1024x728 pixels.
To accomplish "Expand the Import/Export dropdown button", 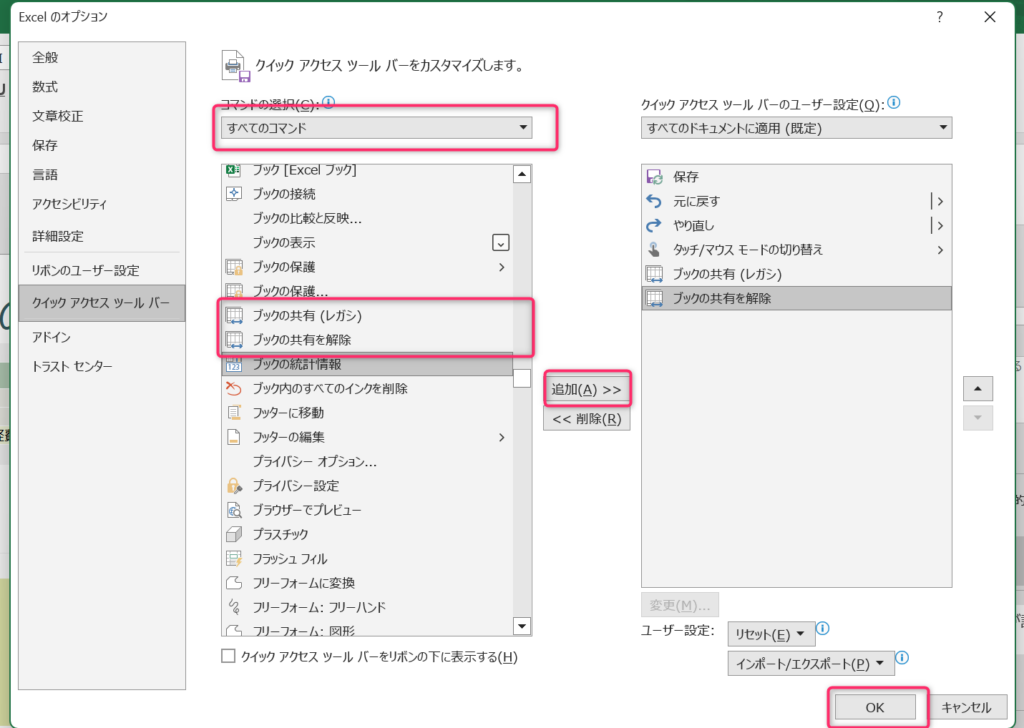I will coord(809,664).
